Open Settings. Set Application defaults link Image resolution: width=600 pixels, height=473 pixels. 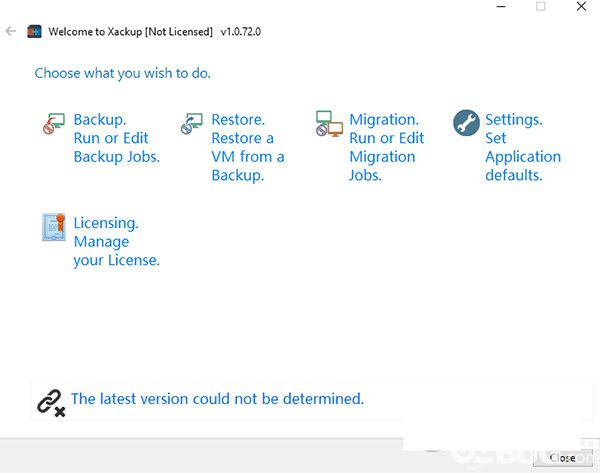pos(523,147)
